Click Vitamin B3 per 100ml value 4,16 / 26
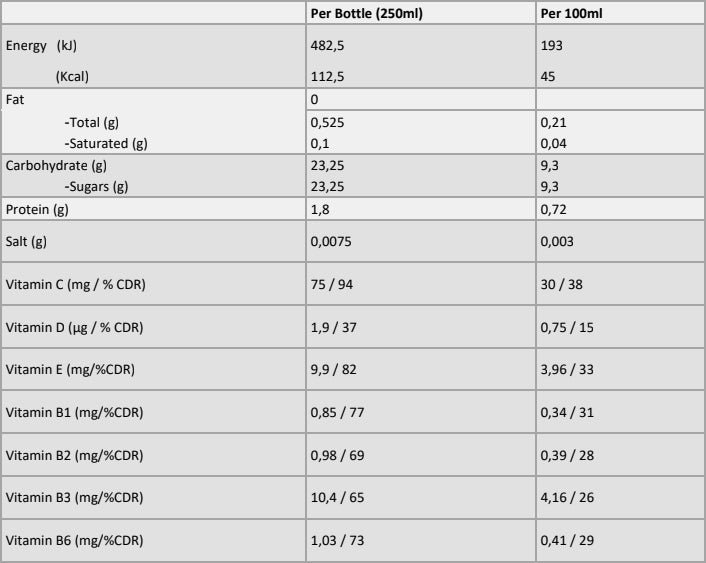The image size is (706, 563). point(567,498)
